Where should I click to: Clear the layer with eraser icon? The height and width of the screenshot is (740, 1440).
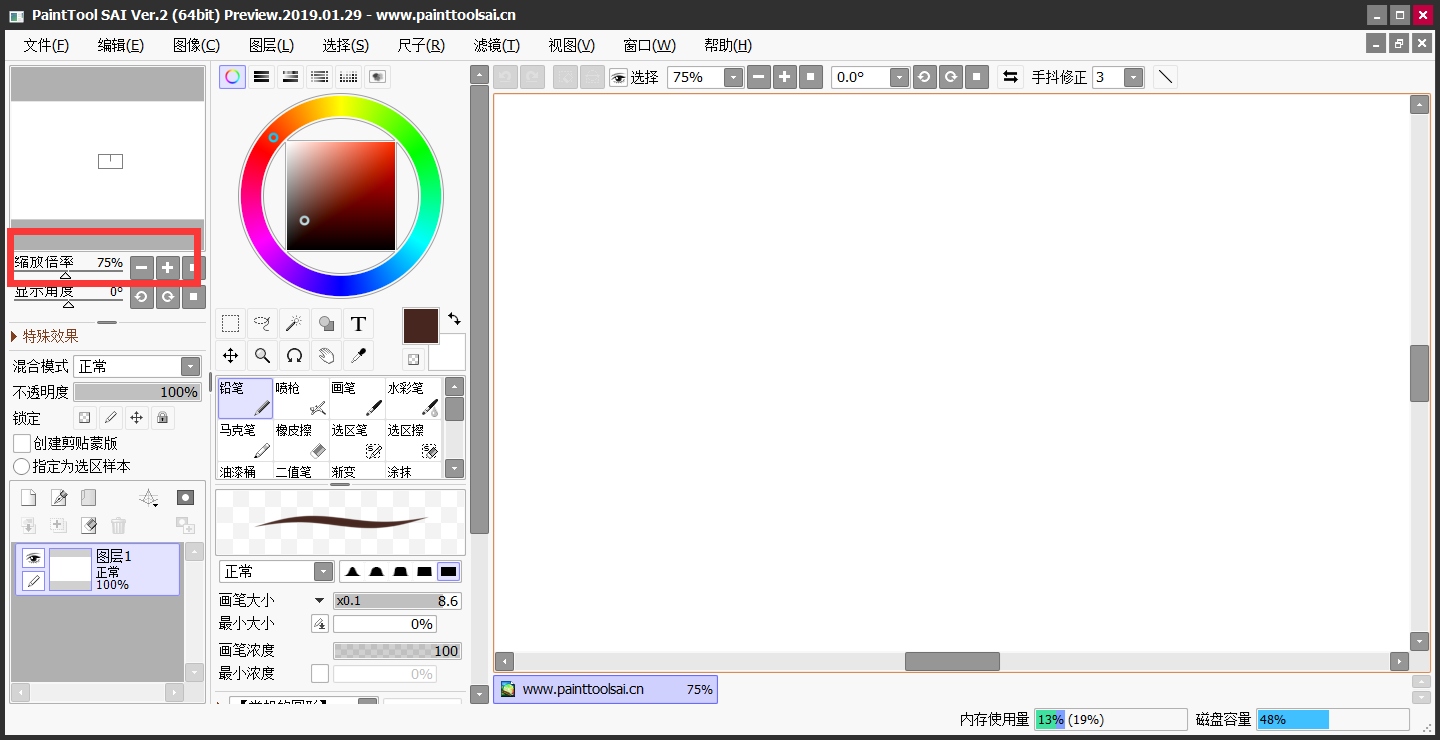89,525
